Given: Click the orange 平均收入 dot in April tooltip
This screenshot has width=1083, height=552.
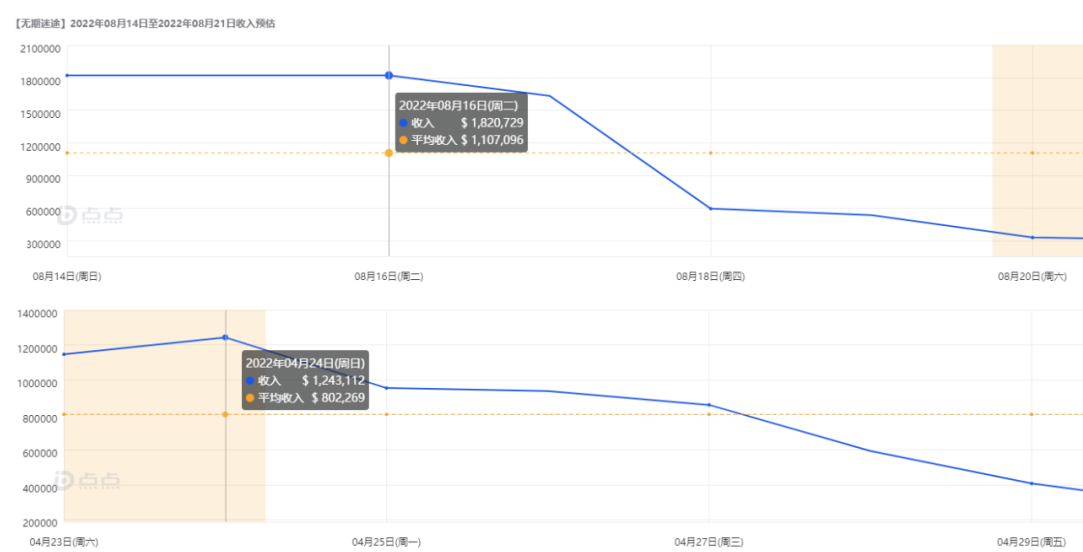Looking at the screenshot, I should coord(250,398).
